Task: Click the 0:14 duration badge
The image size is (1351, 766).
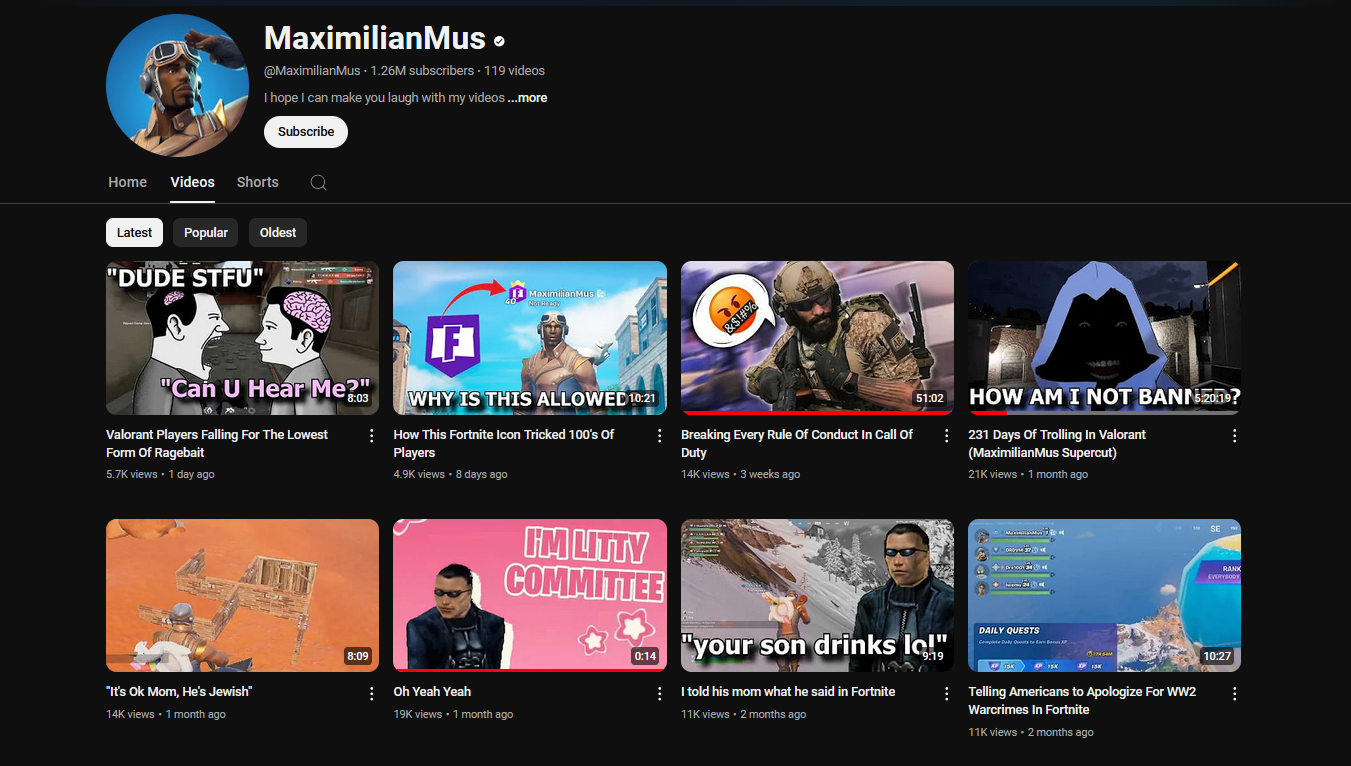Action: 645,656
